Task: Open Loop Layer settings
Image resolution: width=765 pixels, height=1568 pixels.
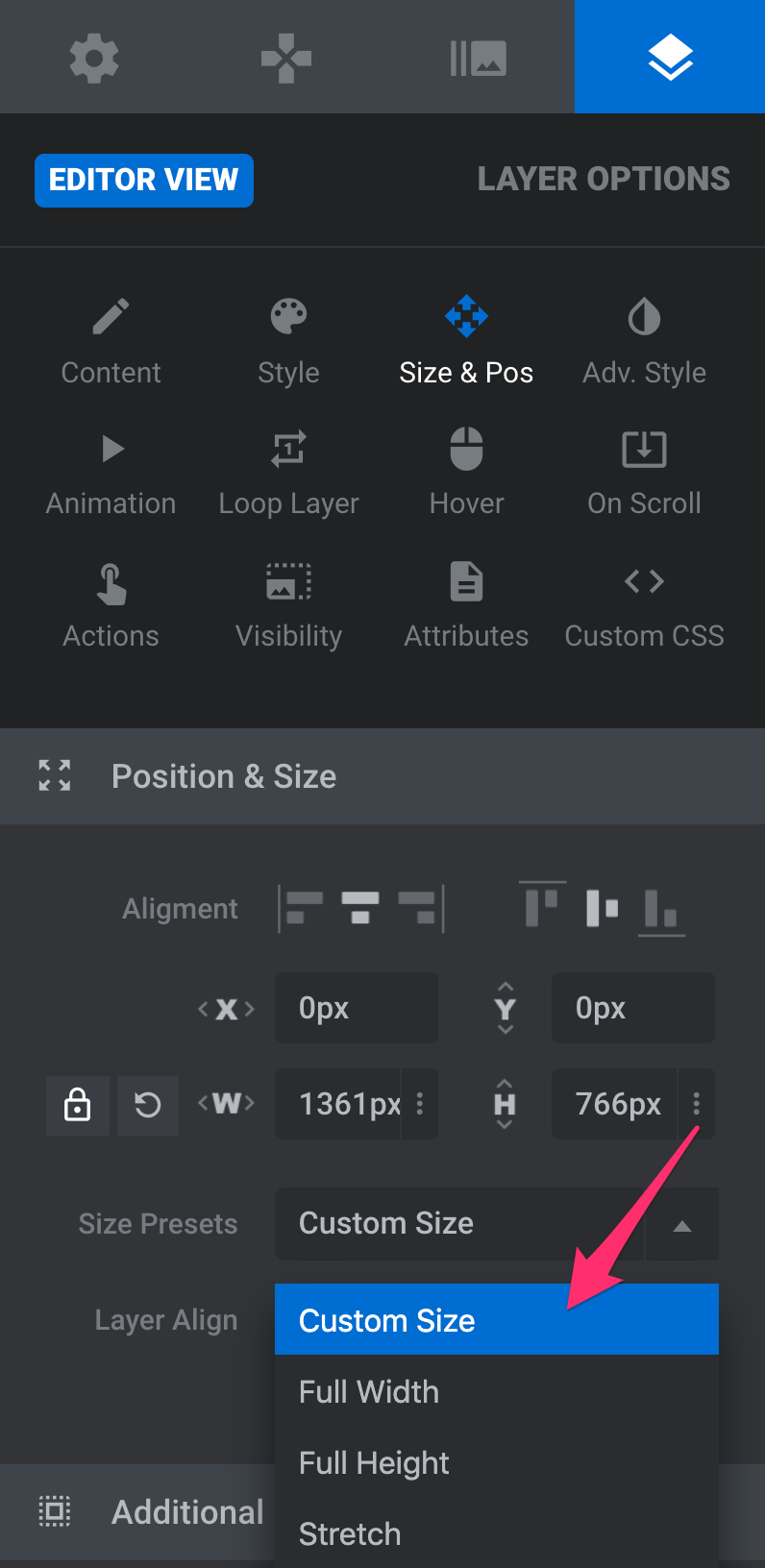Action: [x=288, y=475]
